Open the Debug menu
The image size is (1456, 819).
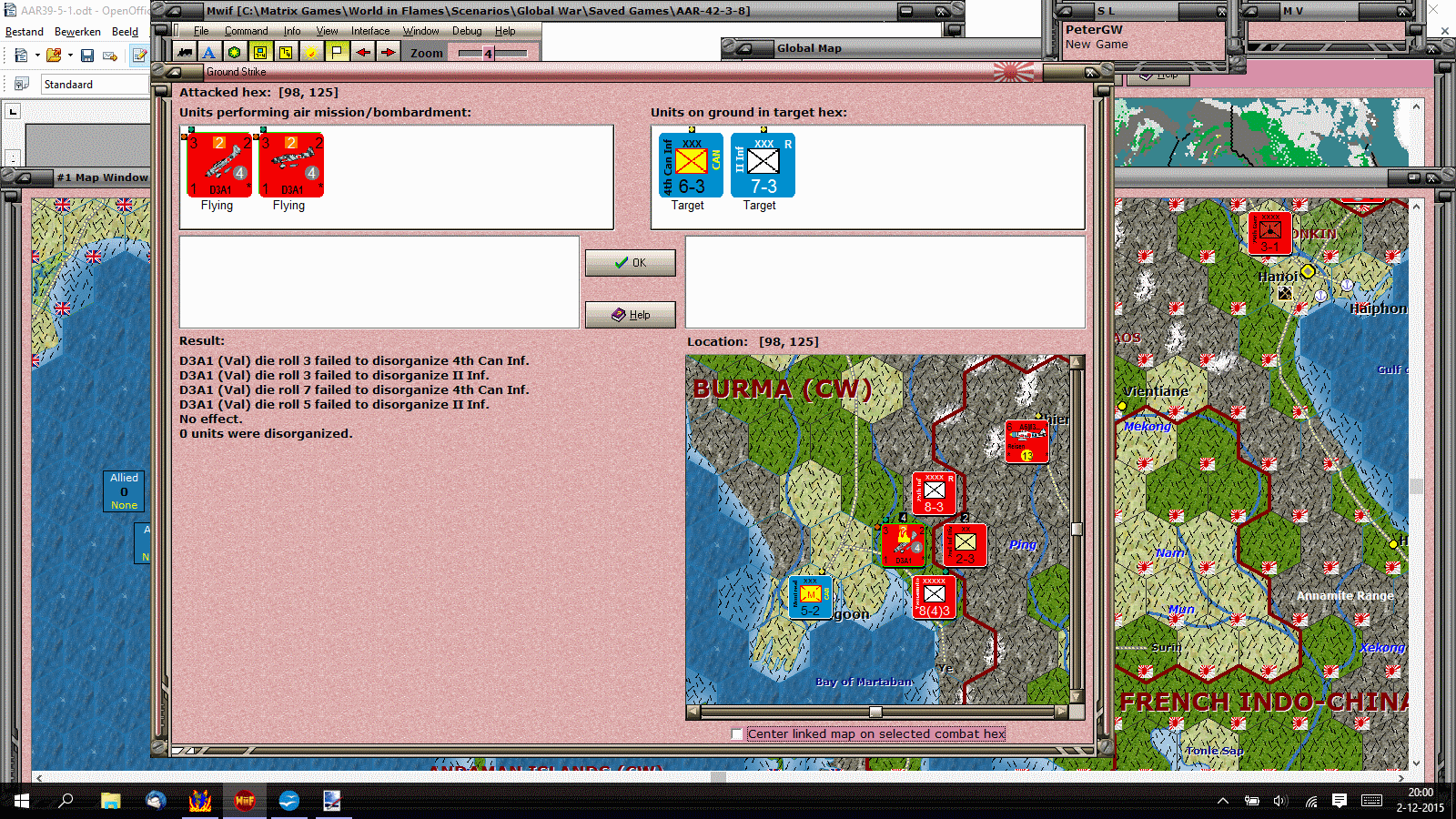click(467, 31)
